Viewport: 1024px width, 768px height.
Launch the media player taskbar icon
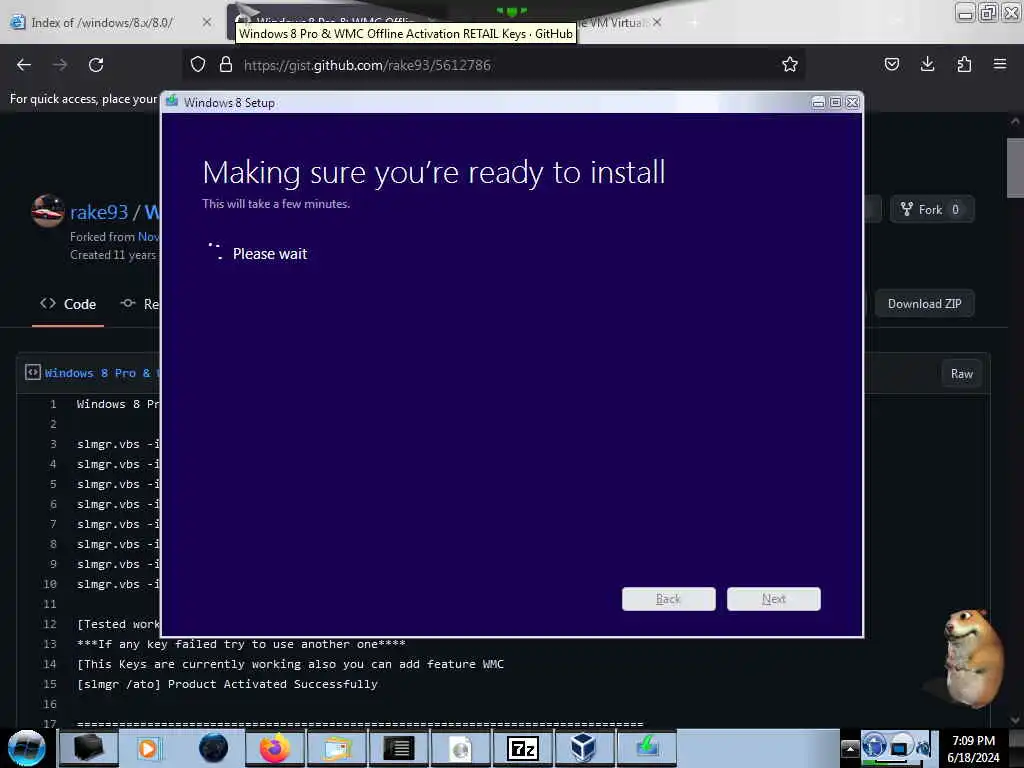pyautogui.click(x=148, y=748)
